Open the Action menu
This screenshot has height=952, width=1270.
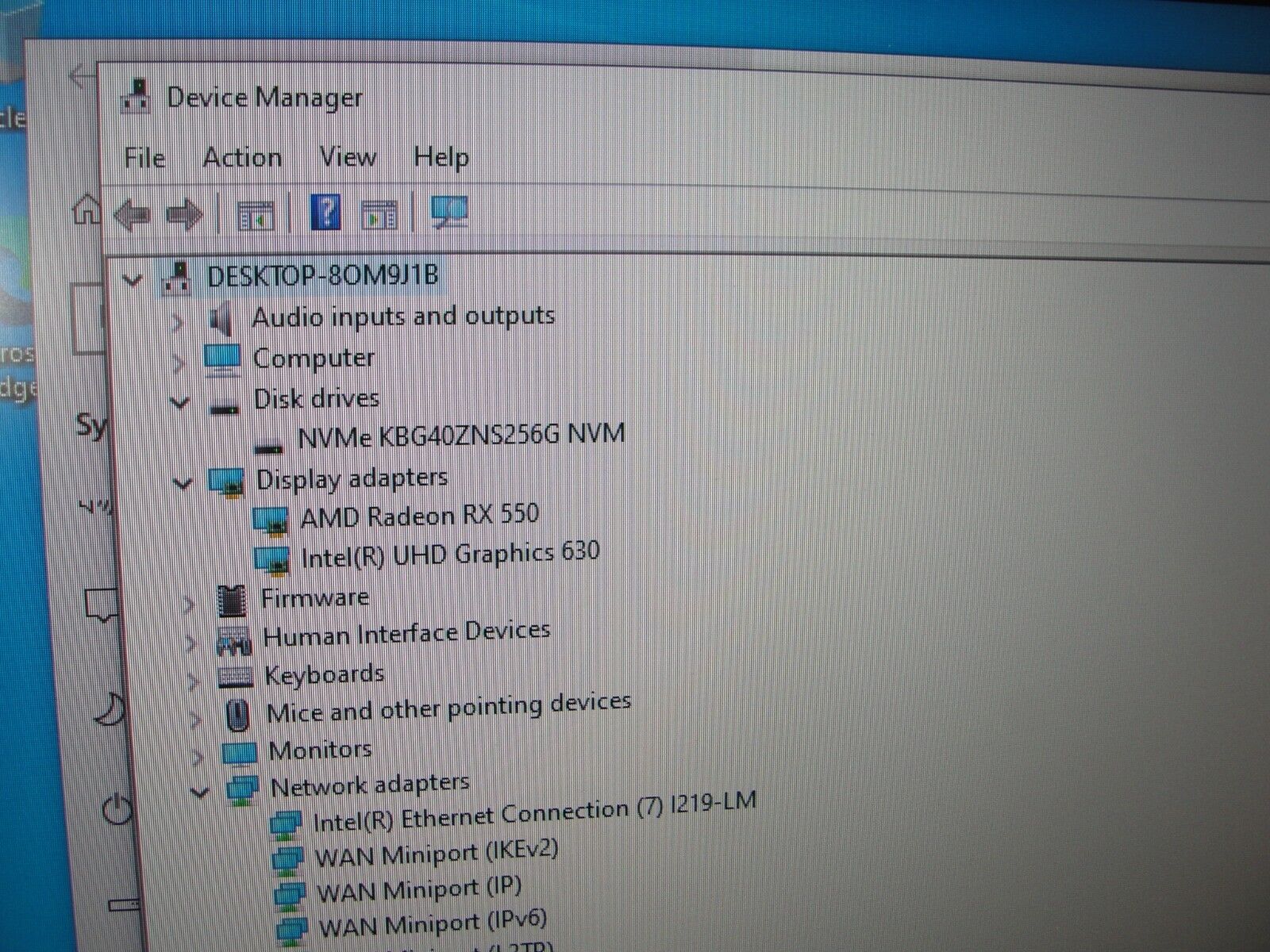(x=242, y=157)
